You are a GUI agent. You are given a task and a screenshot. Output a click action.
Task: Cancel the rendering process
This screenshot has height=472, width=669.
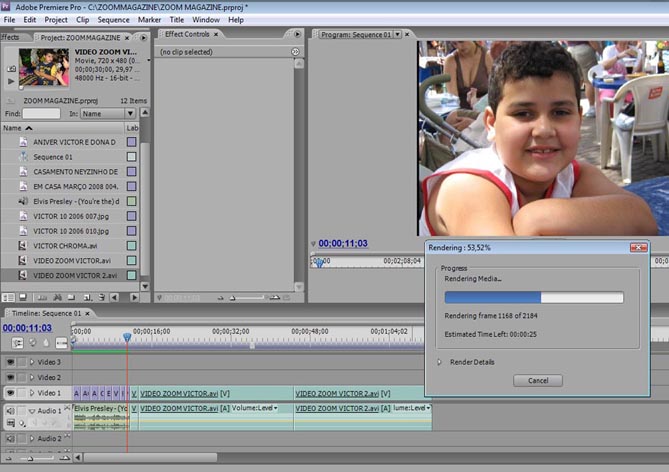(x=537, y=381)
